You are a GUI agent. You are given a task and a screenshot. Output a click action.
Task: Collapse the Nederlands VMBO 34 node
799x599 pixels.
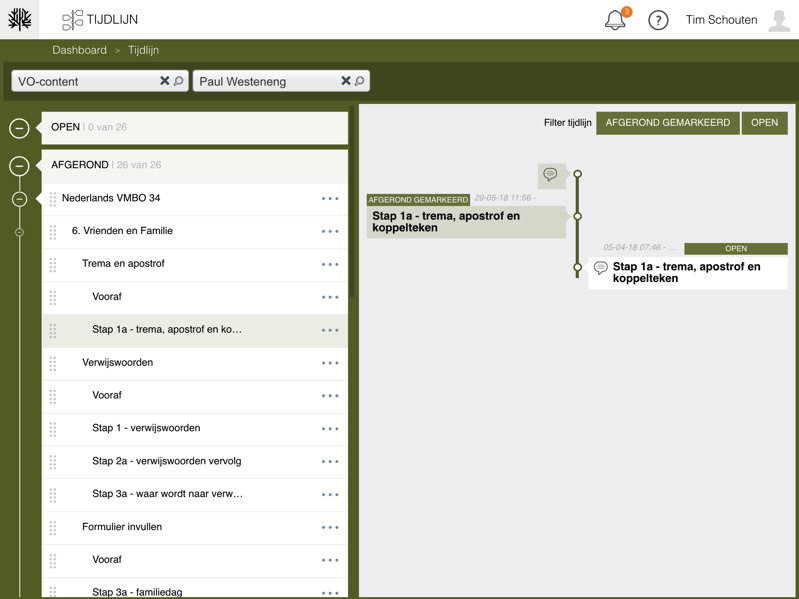tap(19, 199)
